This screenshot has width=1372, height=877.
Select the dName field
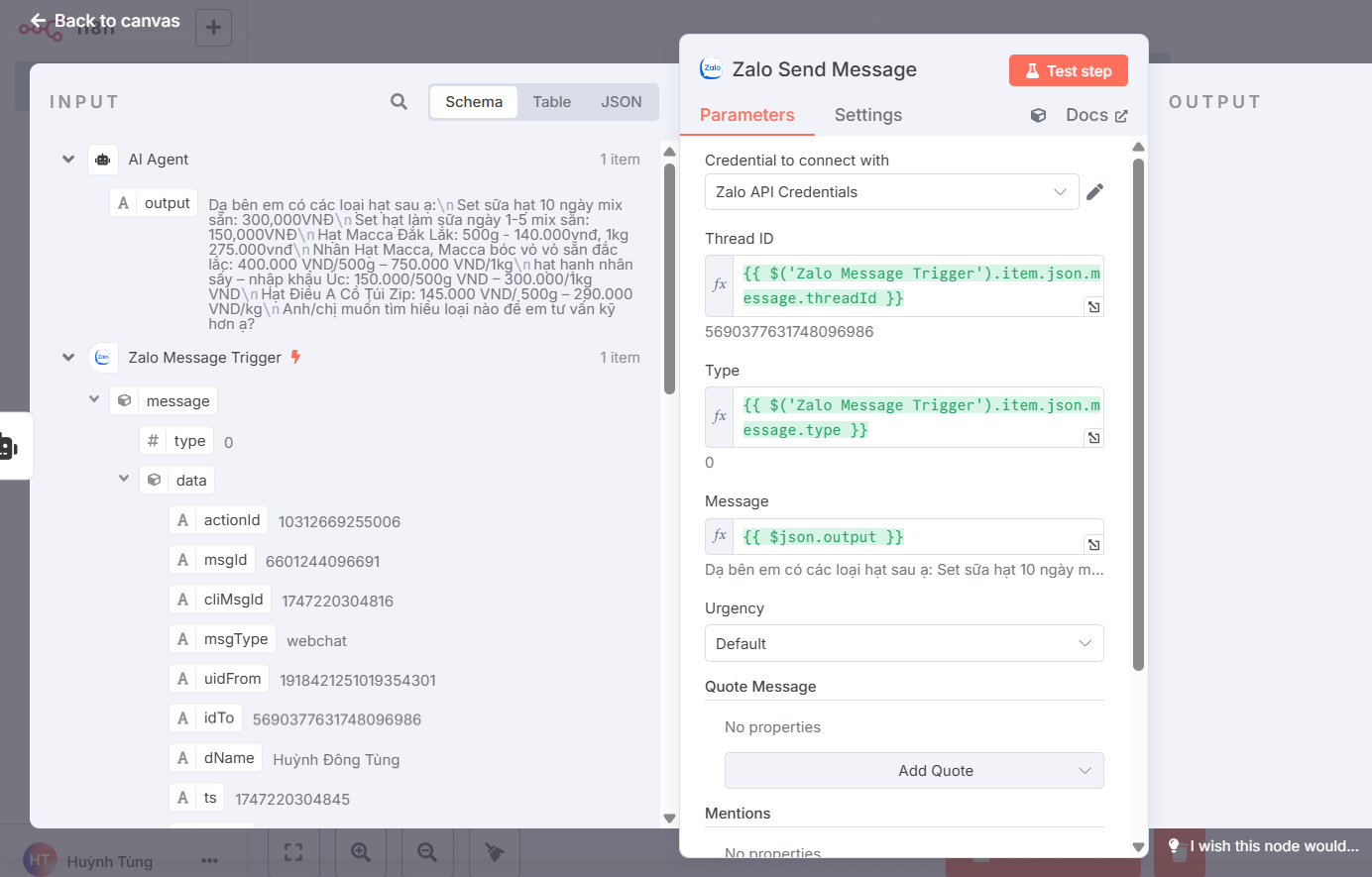tap(215, 758)
